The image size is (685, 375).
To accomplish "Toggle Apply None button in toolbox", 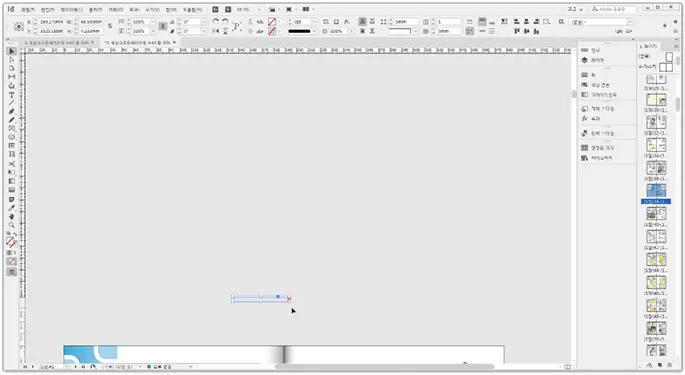I will click(12, 261).
